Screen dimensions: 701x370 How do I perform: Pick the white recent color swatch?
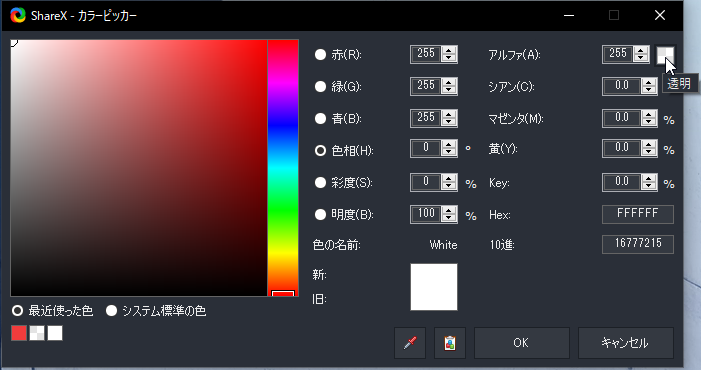(55, 333)
